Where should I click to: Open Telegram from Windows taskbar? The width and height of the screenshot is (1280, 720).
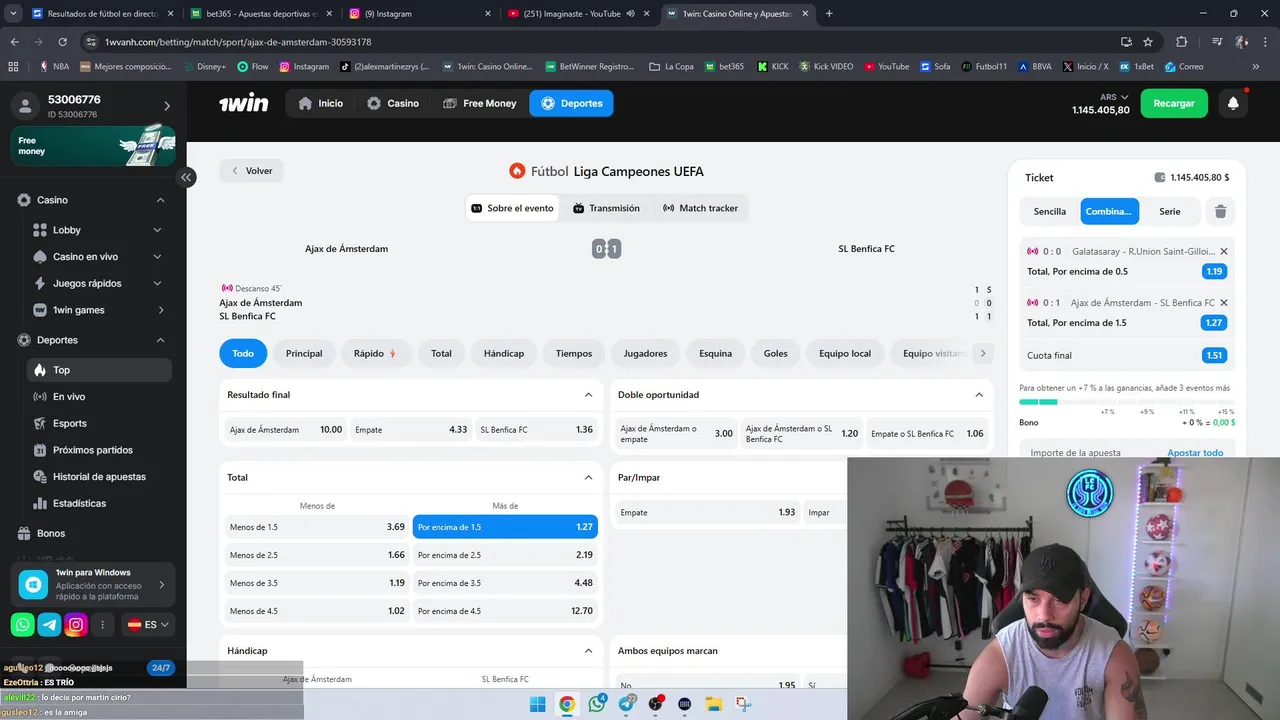click(627, 704)
